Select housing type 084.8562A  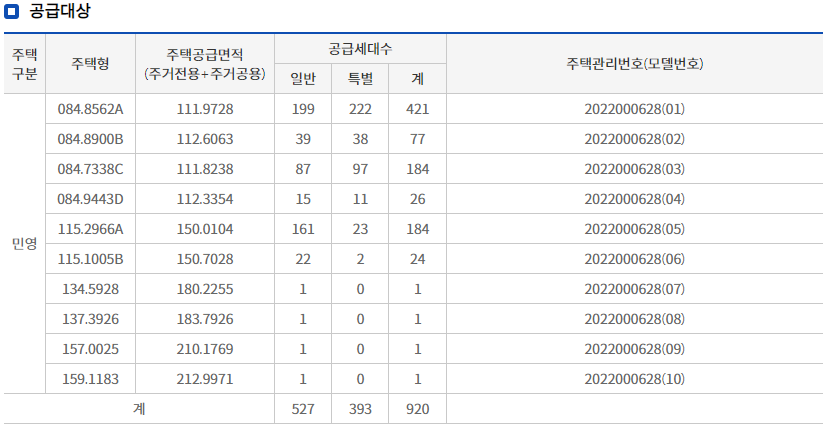tap(90, 109)
